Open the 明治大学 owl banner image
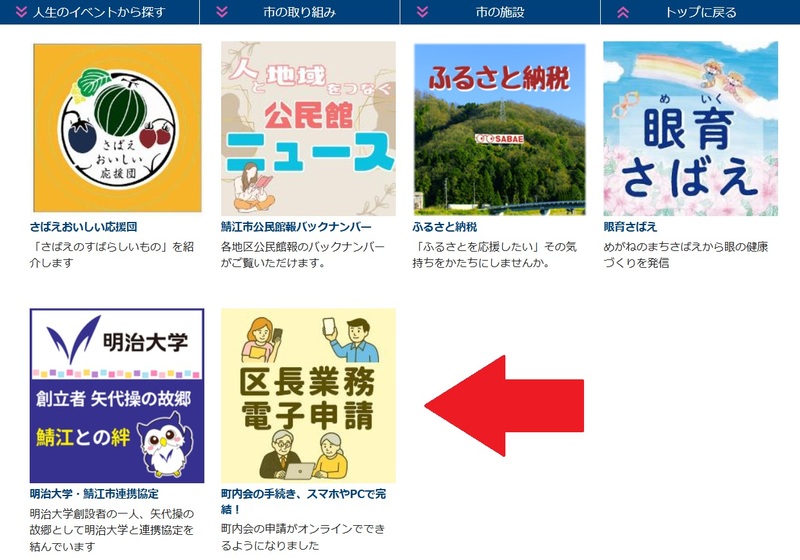 pos(117,395)
